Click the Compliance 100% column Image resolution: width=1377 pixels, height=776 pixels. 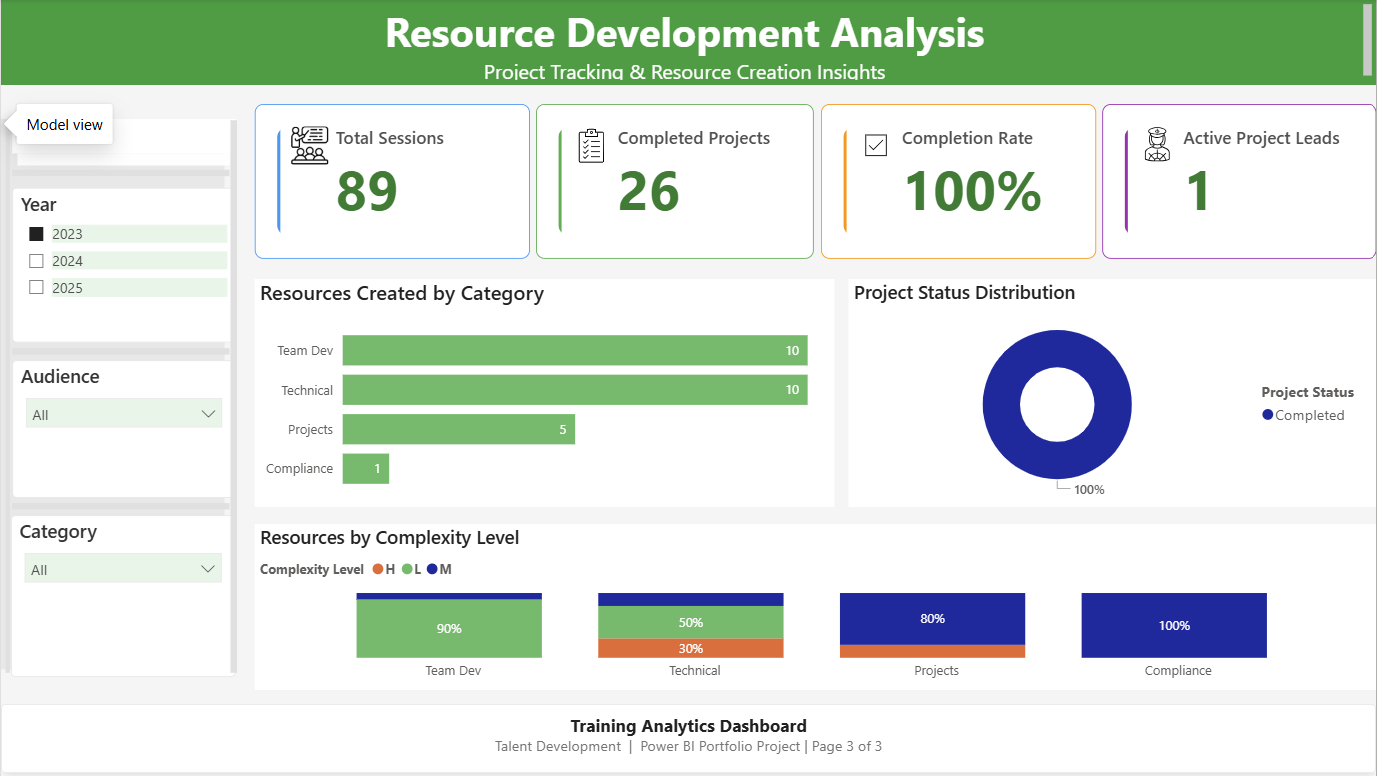tap(1173, 624)
